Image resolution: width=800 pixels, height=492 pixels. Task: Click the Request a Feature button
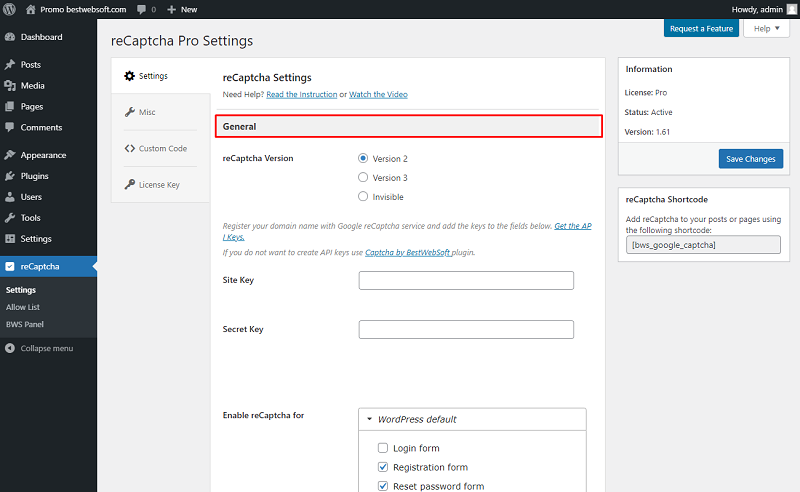click(x=701, y=28)
